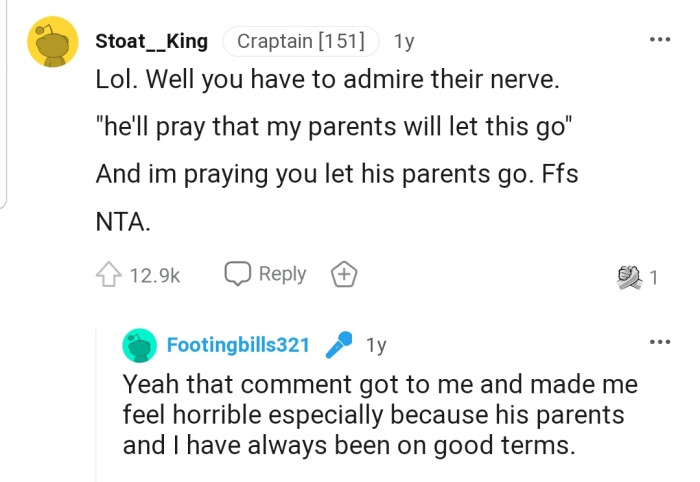Click the 12.9k vote count
The image size is (700, 482).
point(155,275)
